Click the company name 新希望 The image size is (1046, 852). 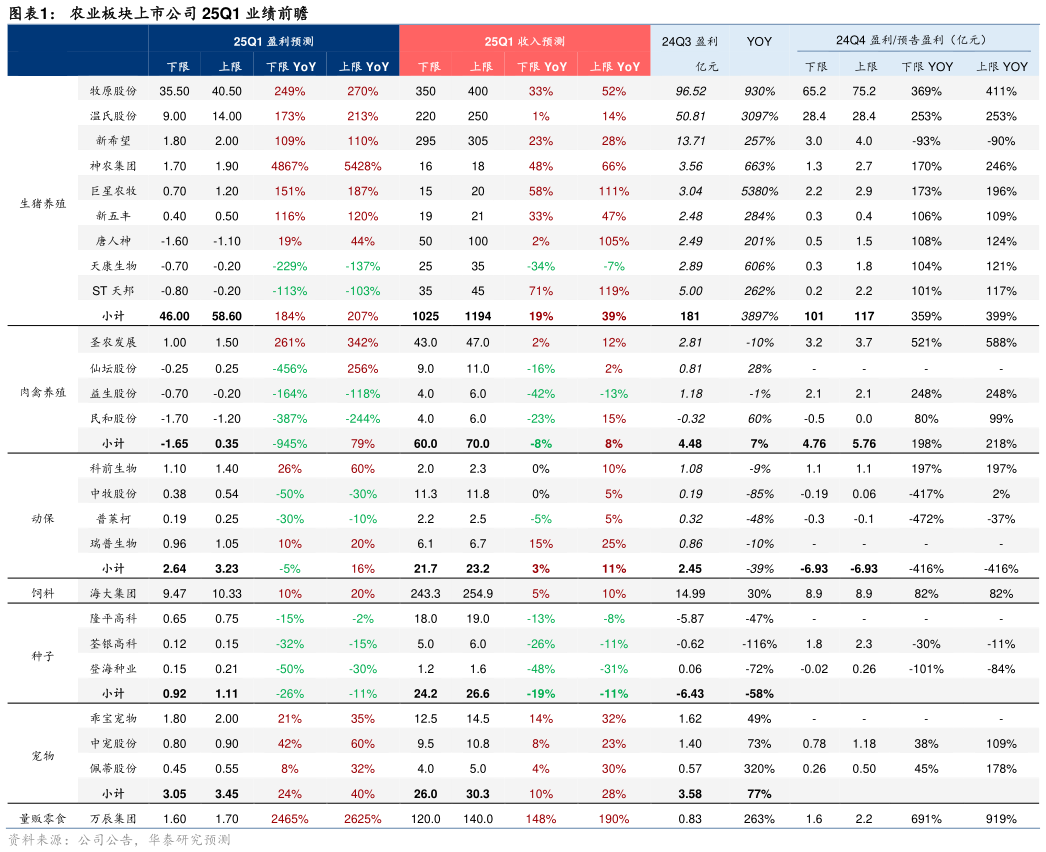pyautogui.click(x=113, y=141)
